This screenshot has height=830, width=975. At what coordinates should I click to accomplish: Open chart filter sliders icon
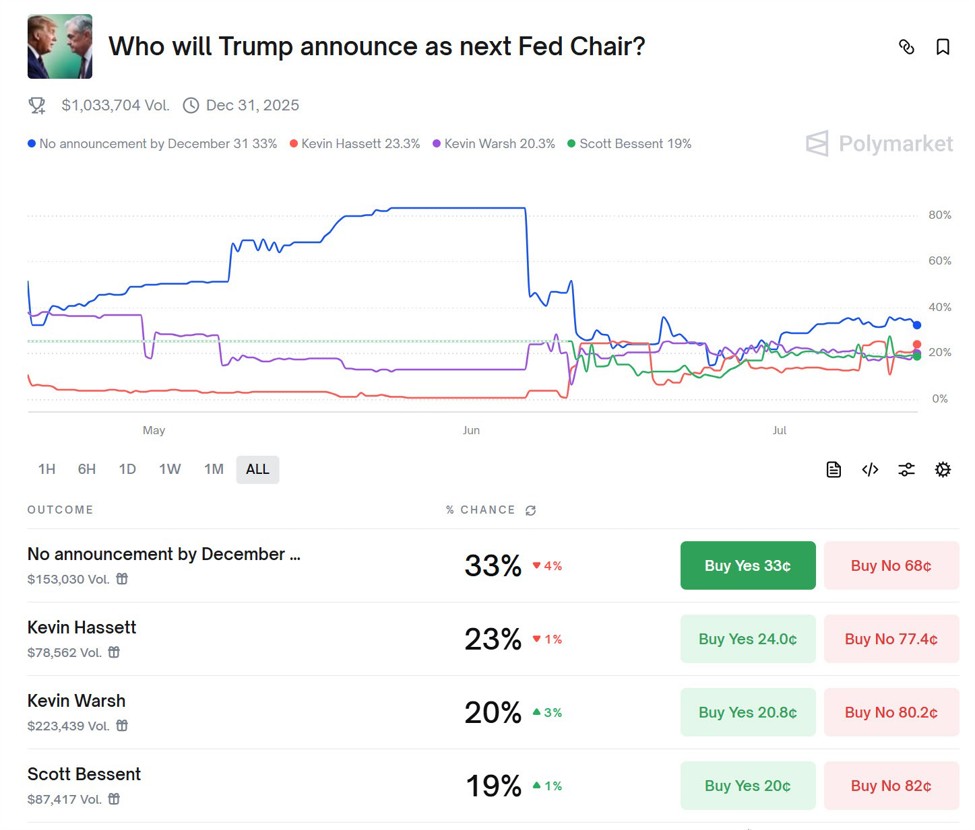pos(906,470)
